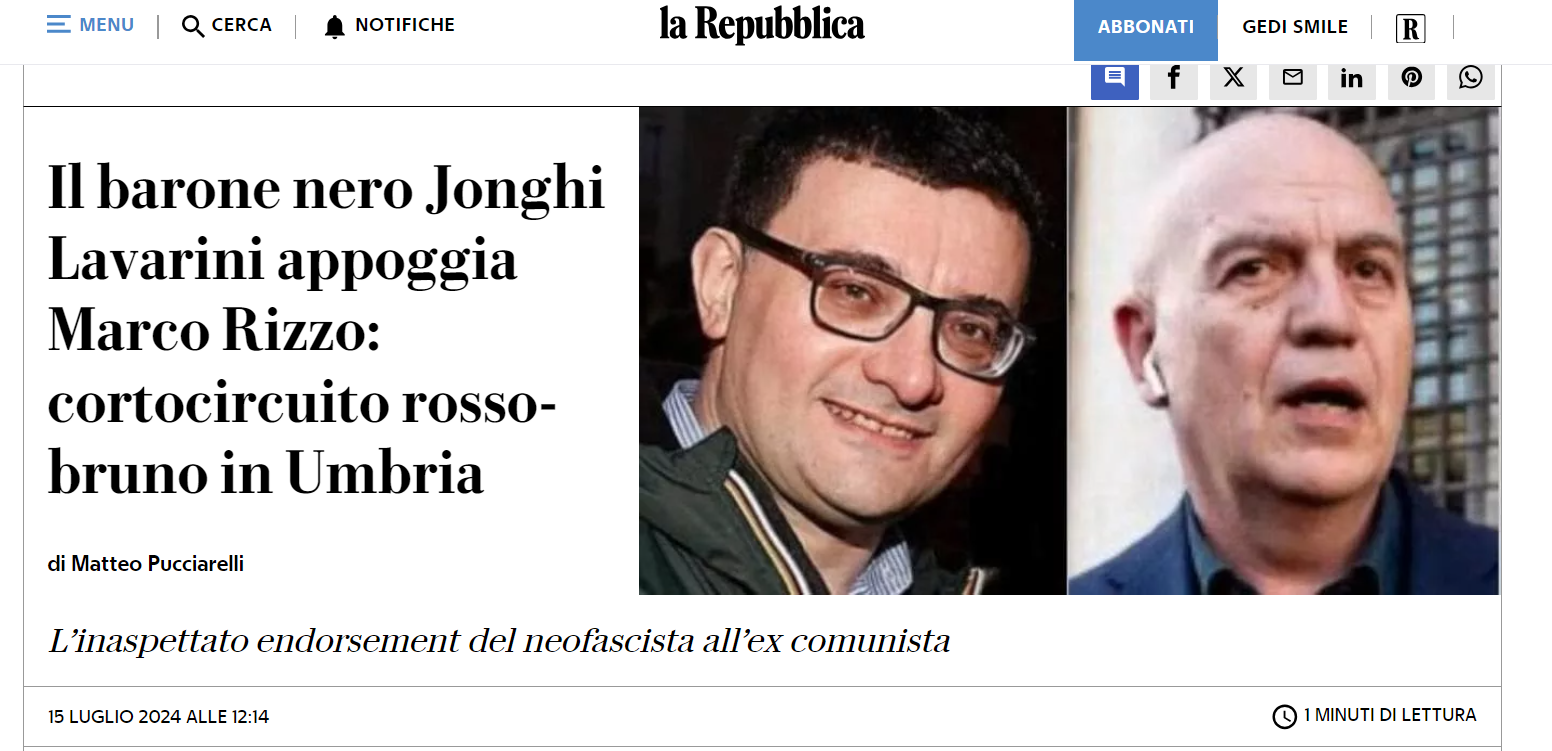The height and width of the screenshot is (751, 1552).
Task: Select the CERCA label
Action: click(x=242, y=25)
